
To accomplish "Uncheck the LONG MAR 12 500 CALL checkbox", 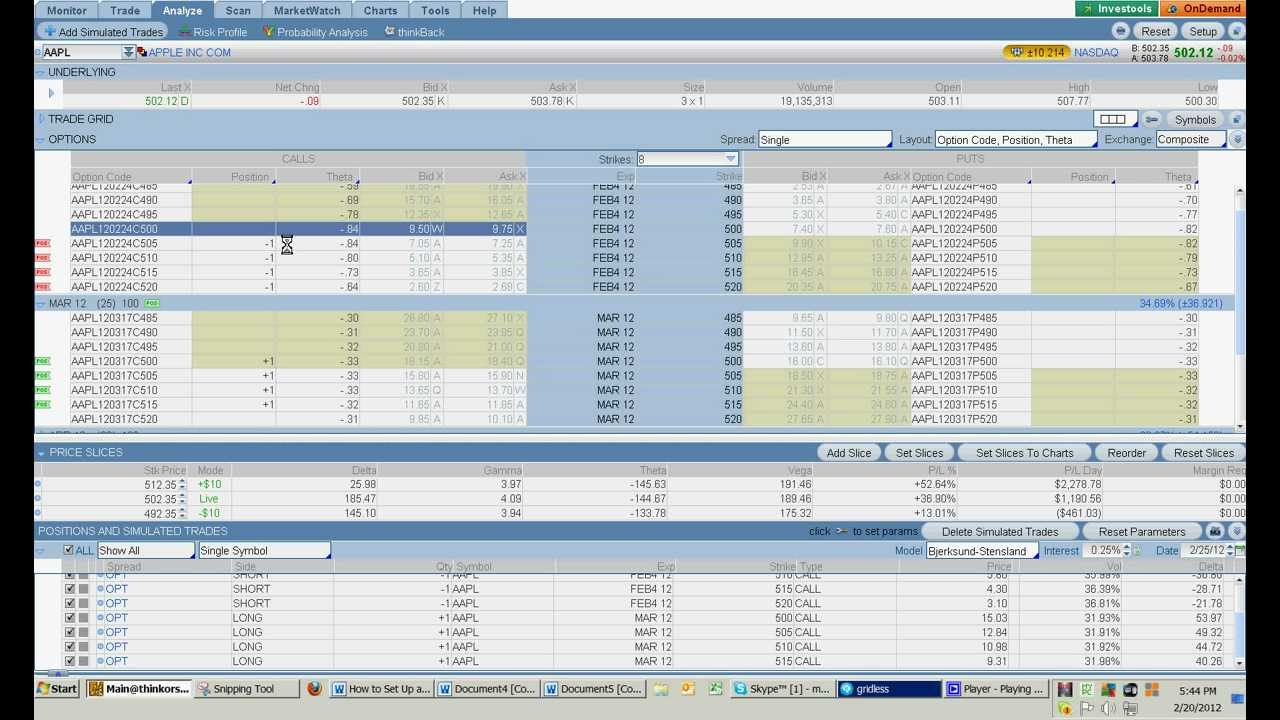I will 69,618.
